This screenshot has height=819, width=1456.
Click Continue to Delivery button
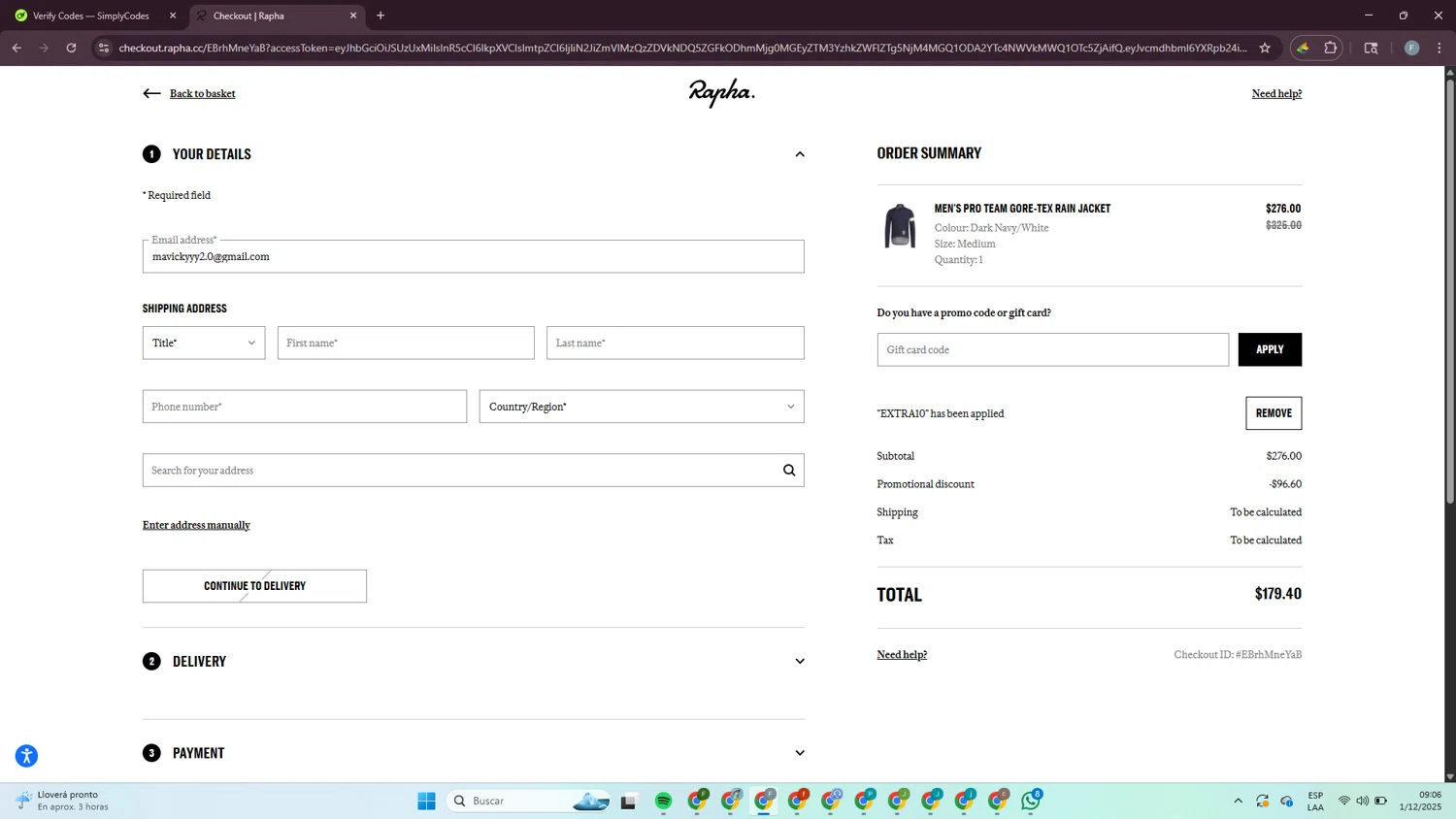tap(254, 586)
